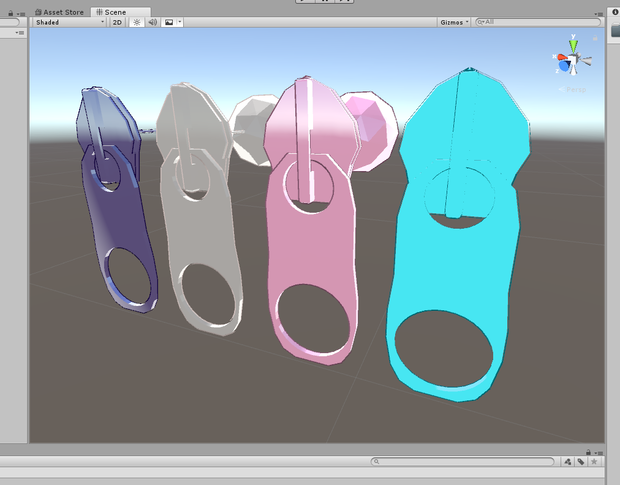
Task: Click the red X axis gizmo cone
Action: point(561,58)
